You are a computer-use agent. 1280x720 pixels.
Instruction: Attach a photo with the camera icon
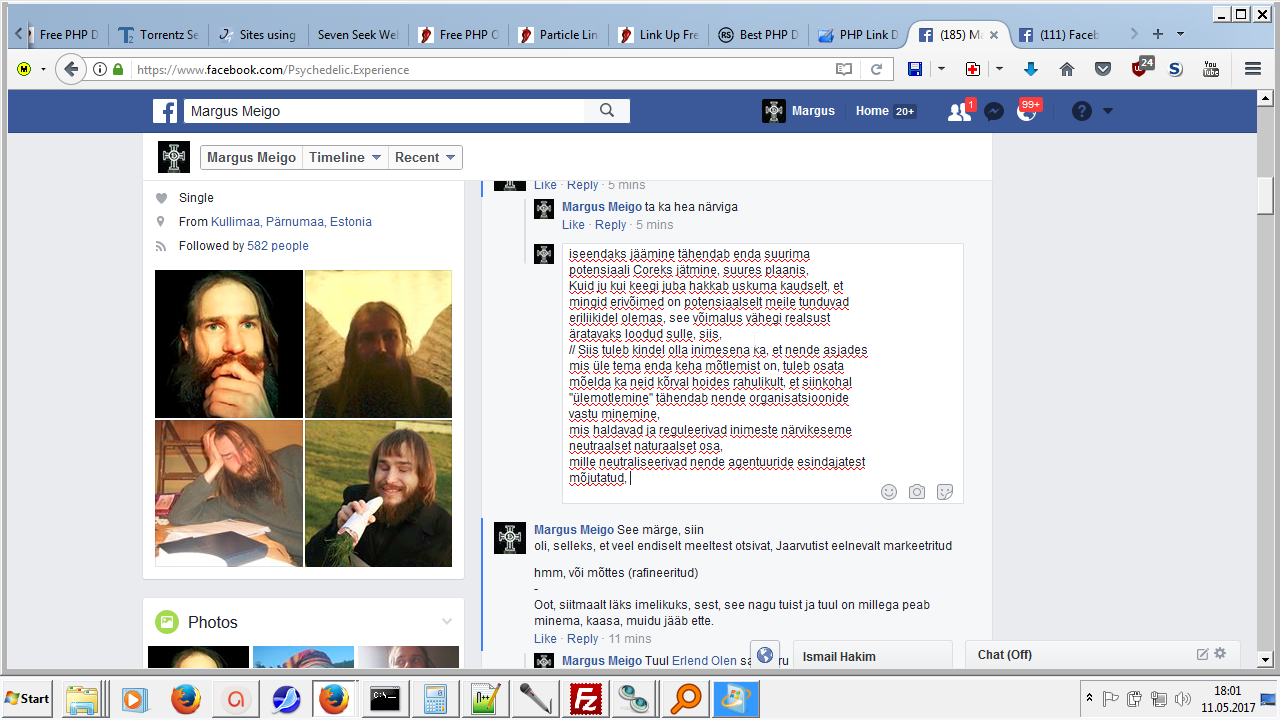point(917,492)
